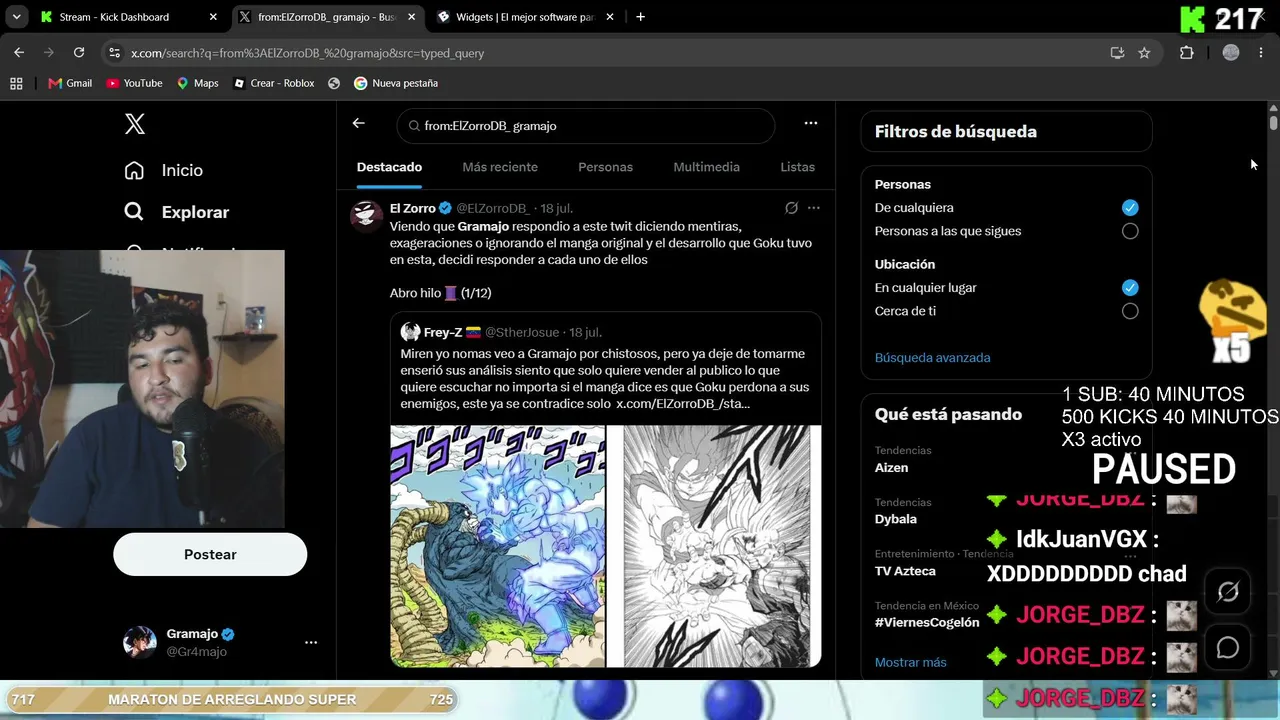Open the Grok floating button
This screenshot has width=1280, height=720.
(x=1228, y=592)
